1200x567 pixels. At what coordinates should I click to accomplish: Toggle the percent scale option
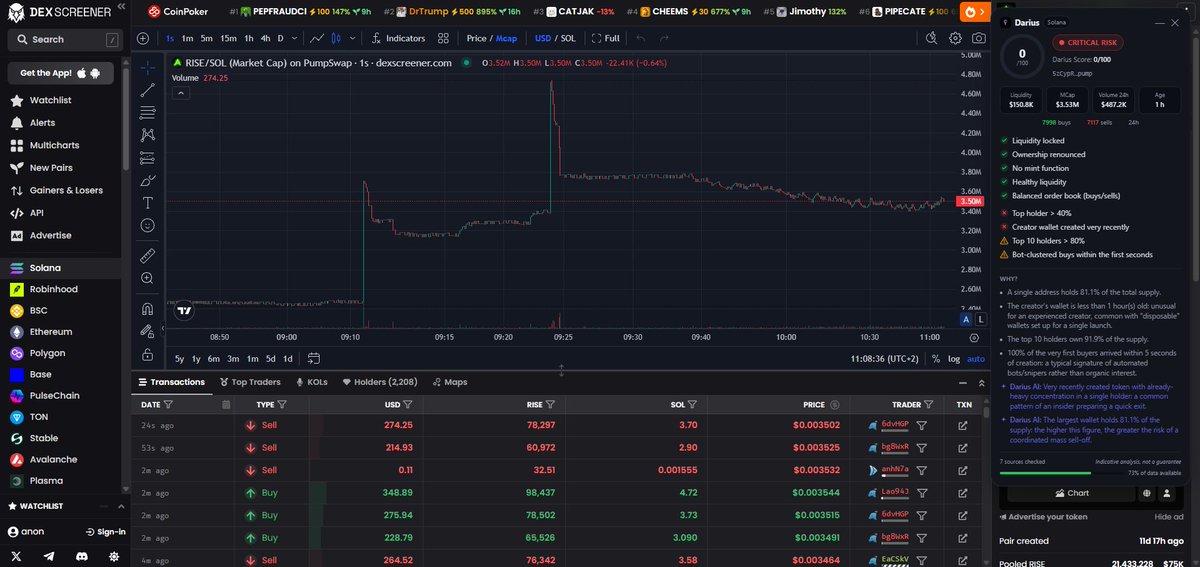tap(935, 358)
